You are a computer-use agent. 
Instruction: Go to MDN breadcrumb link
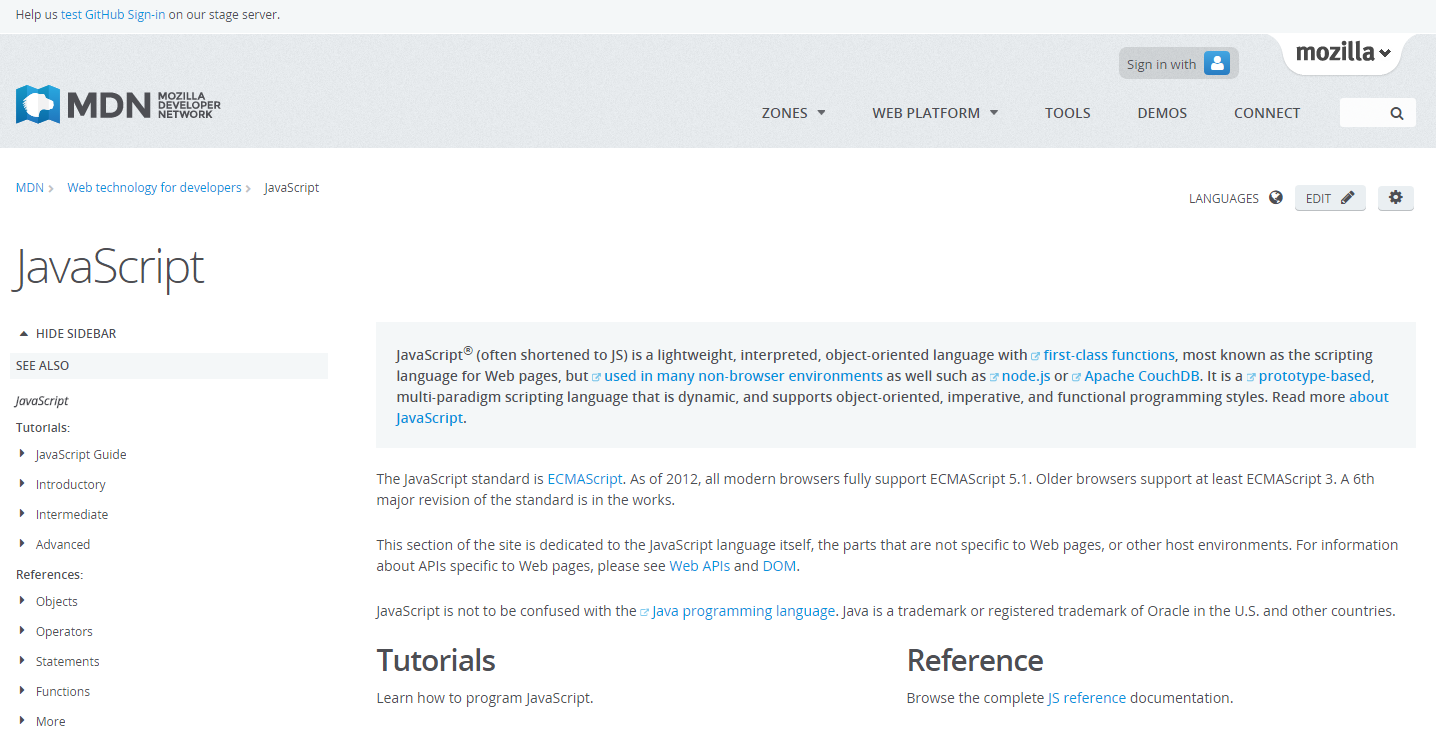tap(30, 187)
